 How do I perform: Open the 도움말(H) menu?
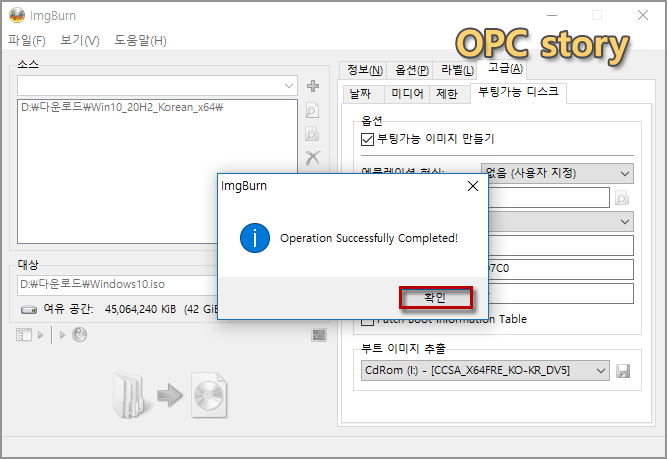point(140,40)
